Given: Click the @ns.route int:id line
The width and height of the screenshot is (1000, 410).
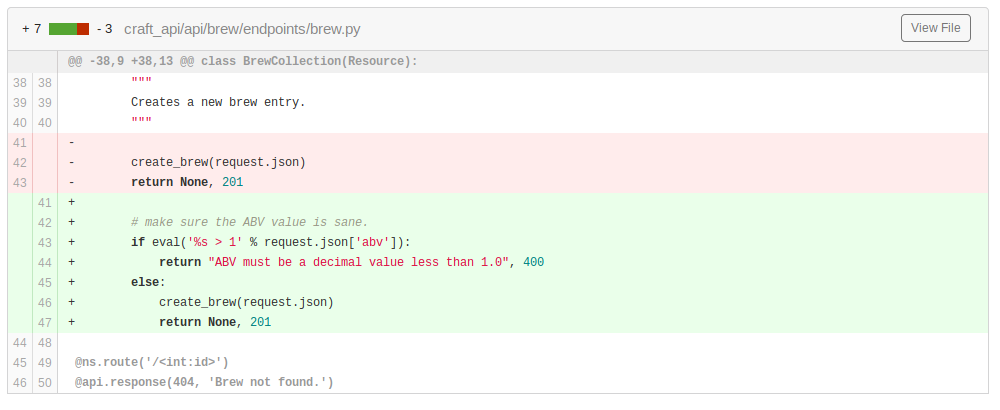Looking at the screenshot, I should tap(151, 362).
